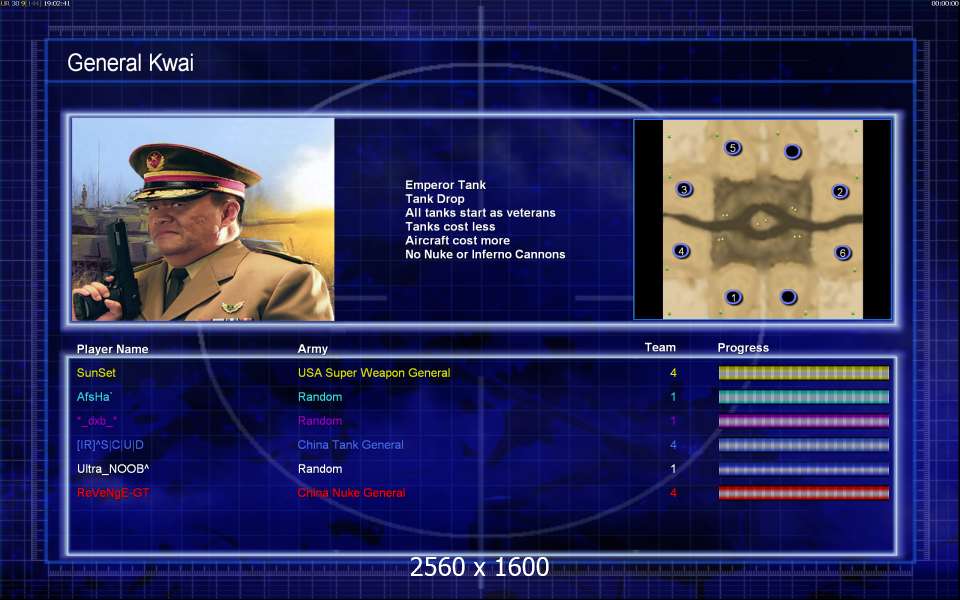This screenshot has height=600, width=960.
Task: Click start position 3 on the minimap
Action: click(x=684, y=189)
